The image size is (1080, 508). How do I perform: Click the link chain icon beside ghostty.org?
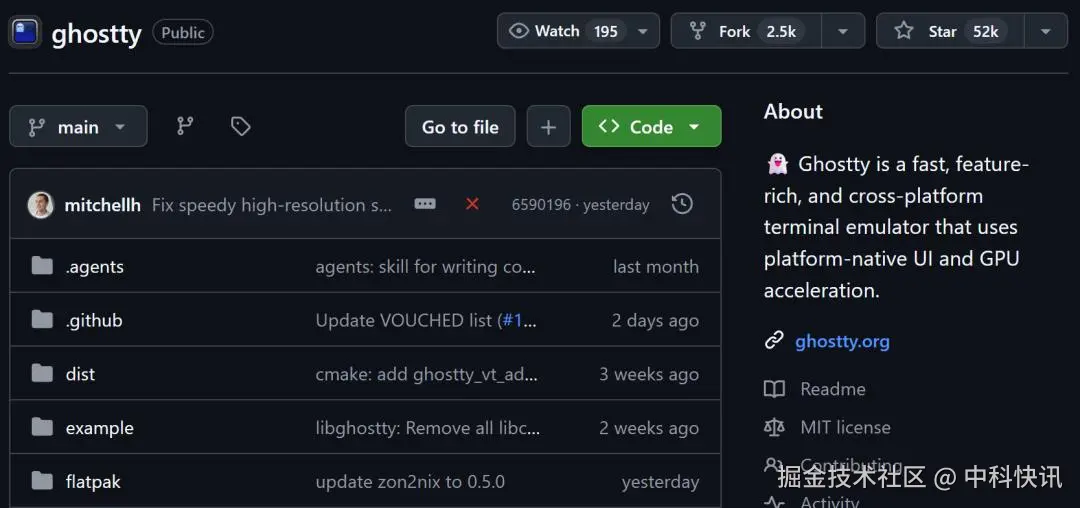774,341
